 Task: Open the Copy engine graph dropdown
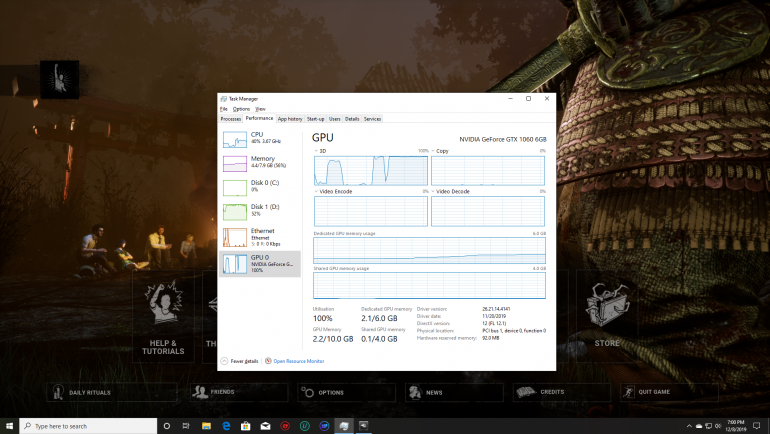[x=433, y=151]
